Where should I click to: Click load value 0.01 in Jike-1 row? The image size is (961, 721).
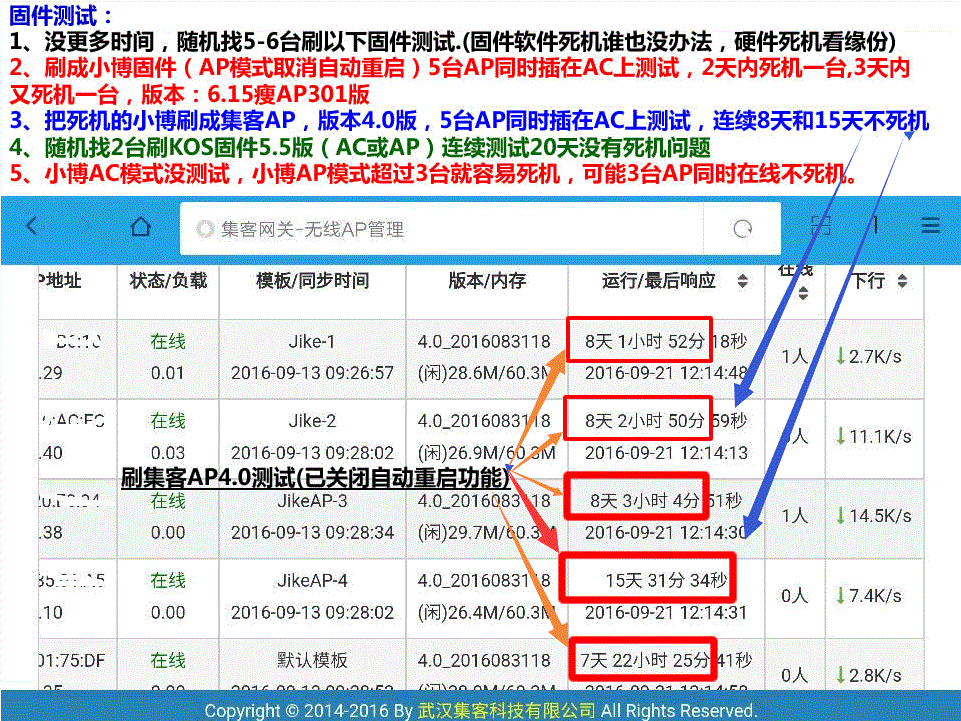click(167, 373)
